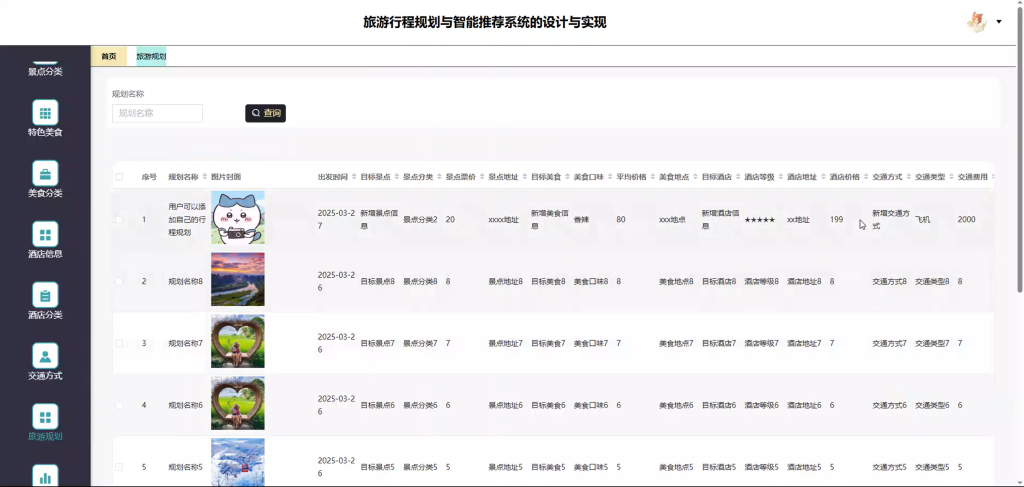Sort by 酒店等级 column arrows
The image size is (1024, 487).
coord(781,177)
